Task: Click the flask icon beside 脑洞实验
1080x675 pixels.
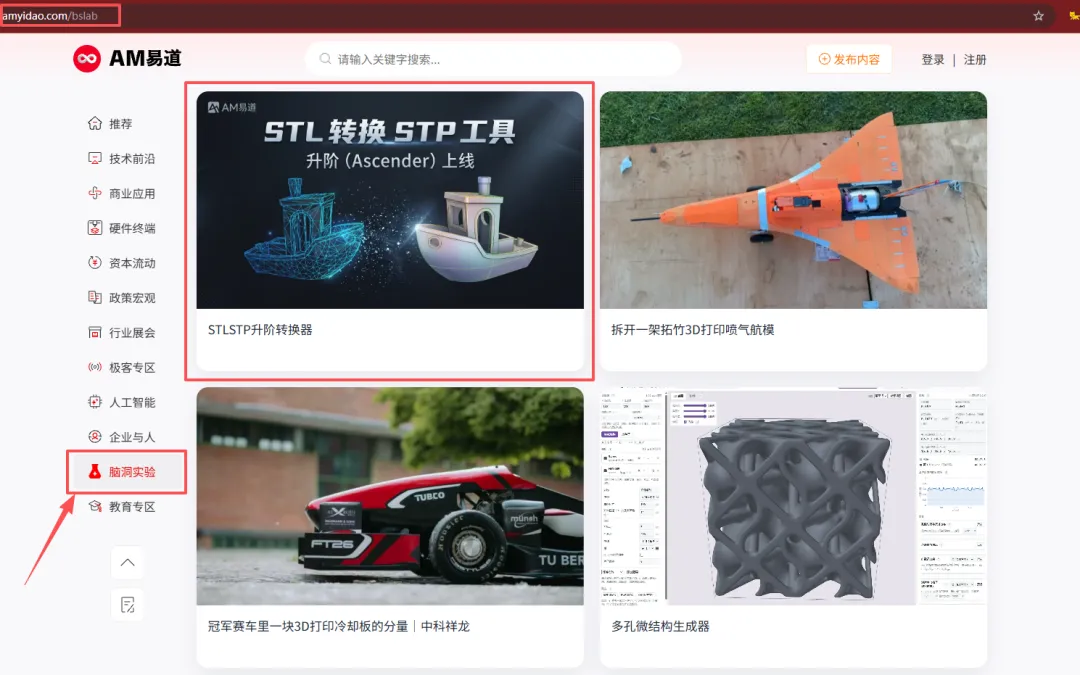Action: (x=95, y=472)
